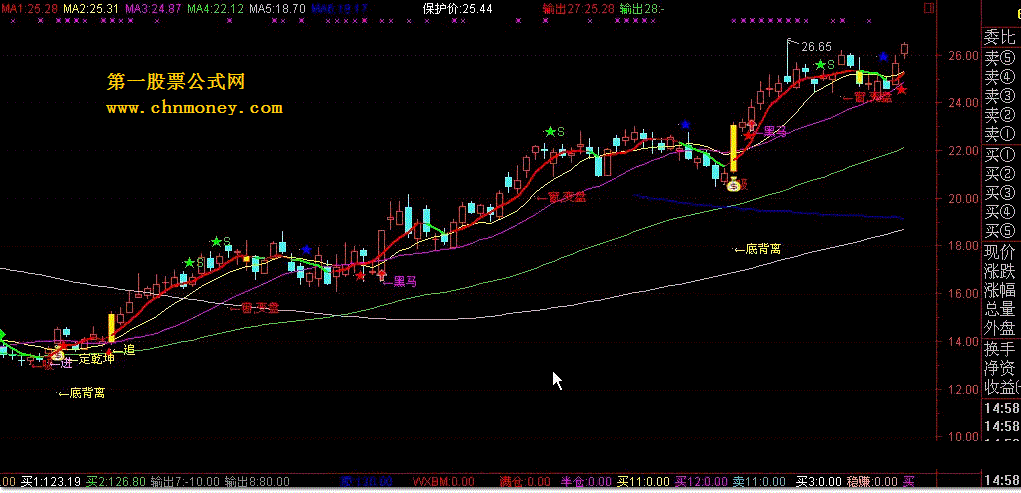Click the ←定乾坤 signal label
1021x493 pixels.
pos(92,359)
